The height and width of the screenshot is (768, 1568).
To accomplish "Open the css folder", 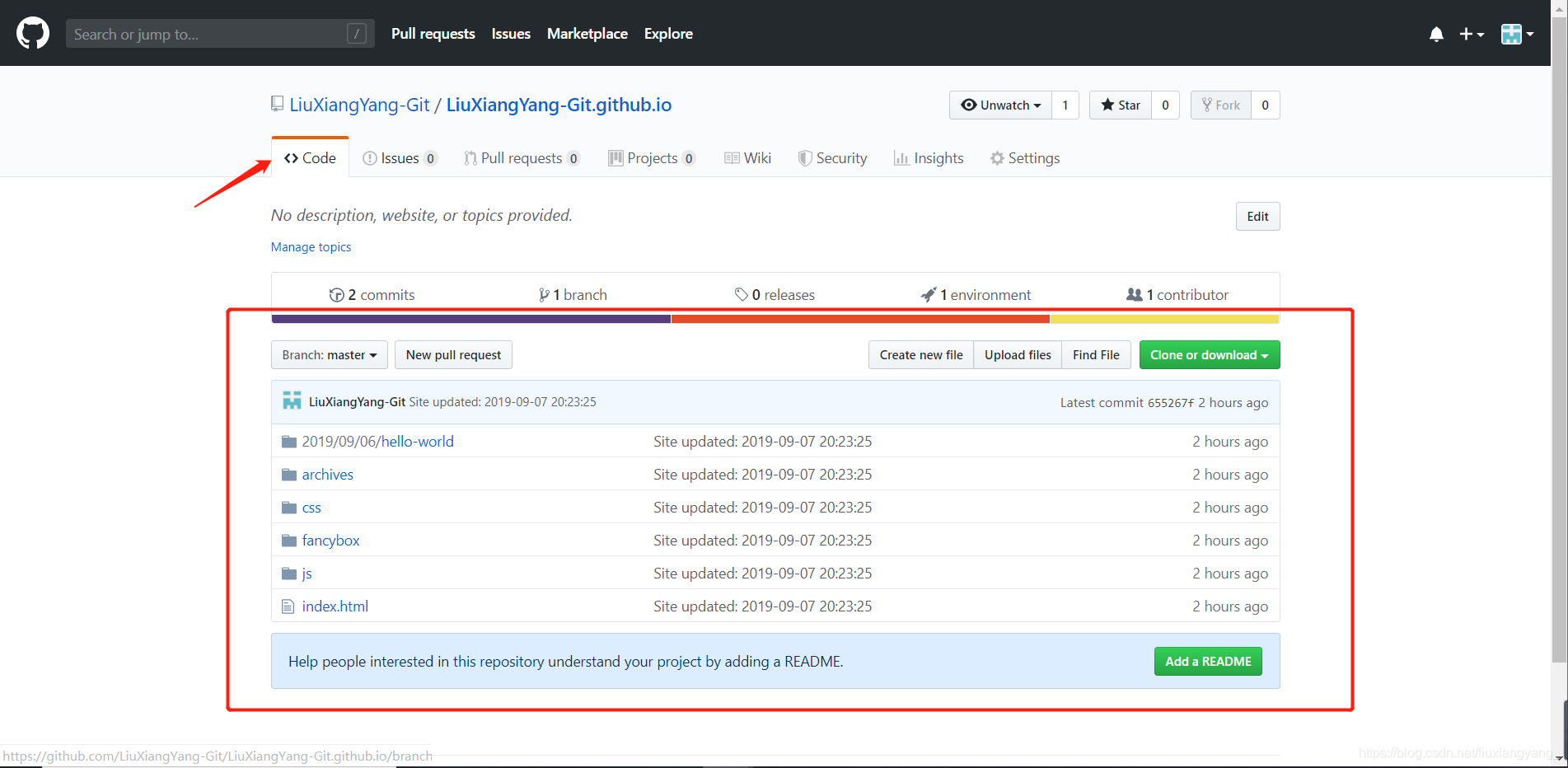I will tap(311, 508).
